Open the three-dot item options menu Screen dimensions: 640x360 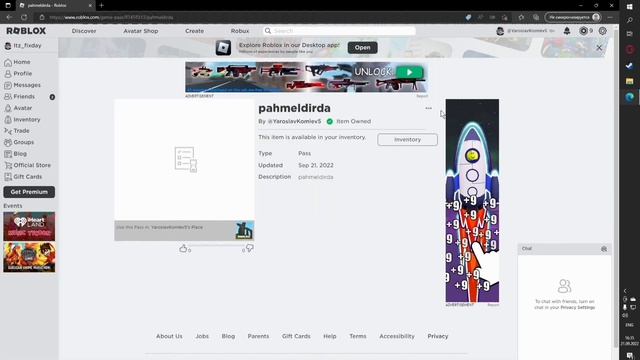point(428,108)
